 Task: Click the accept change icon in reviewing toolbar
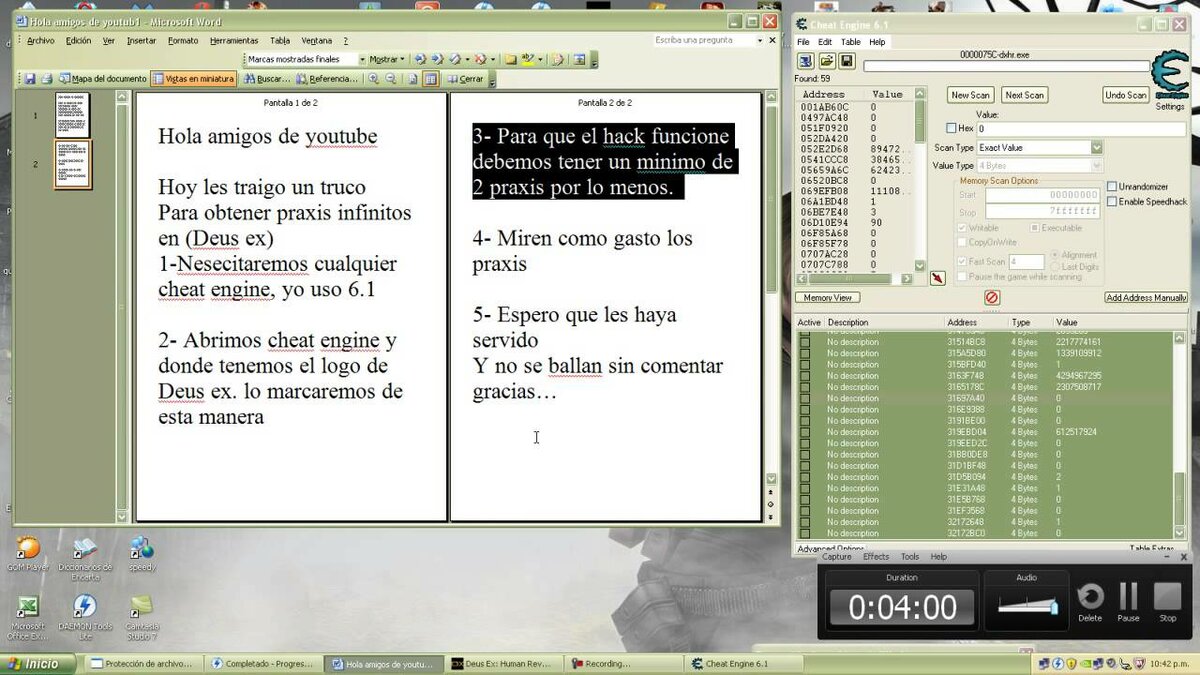coord(455,59)
